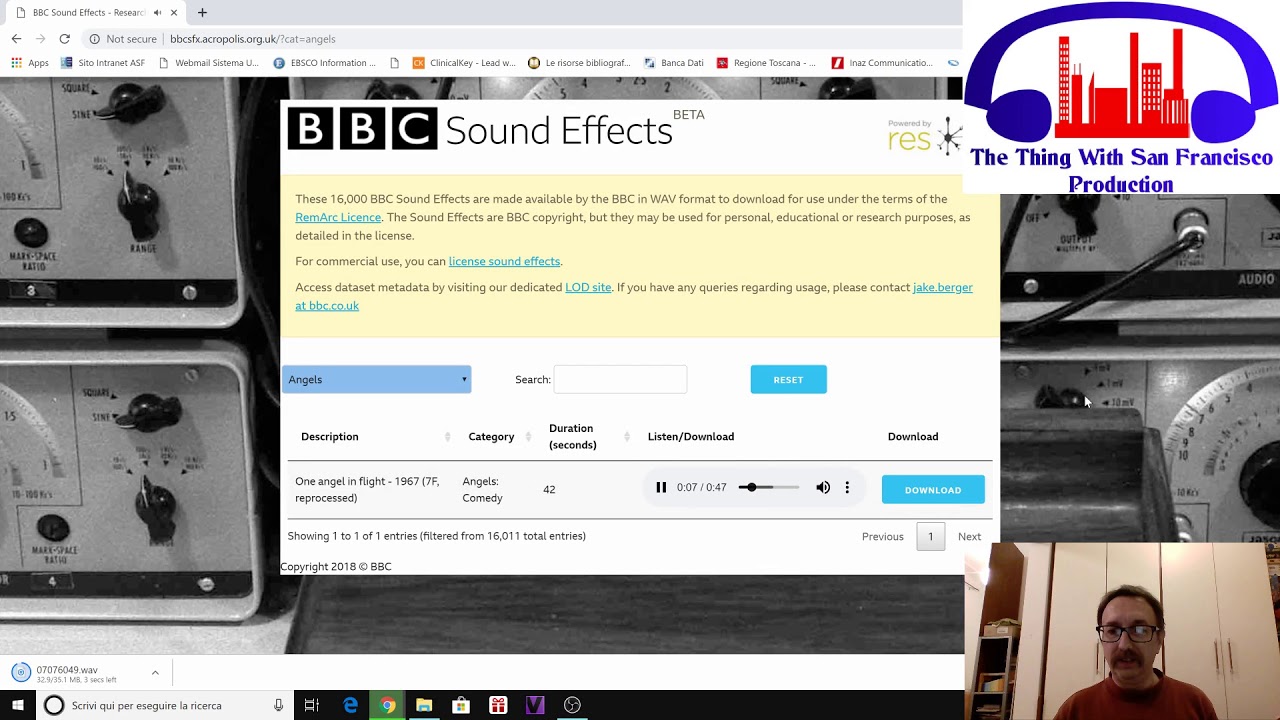Image resolution: width=1280 pixels, height=720 pixels.
Task: Close the BBC Sound Effects tab
Action: click(x=174, y=13)
